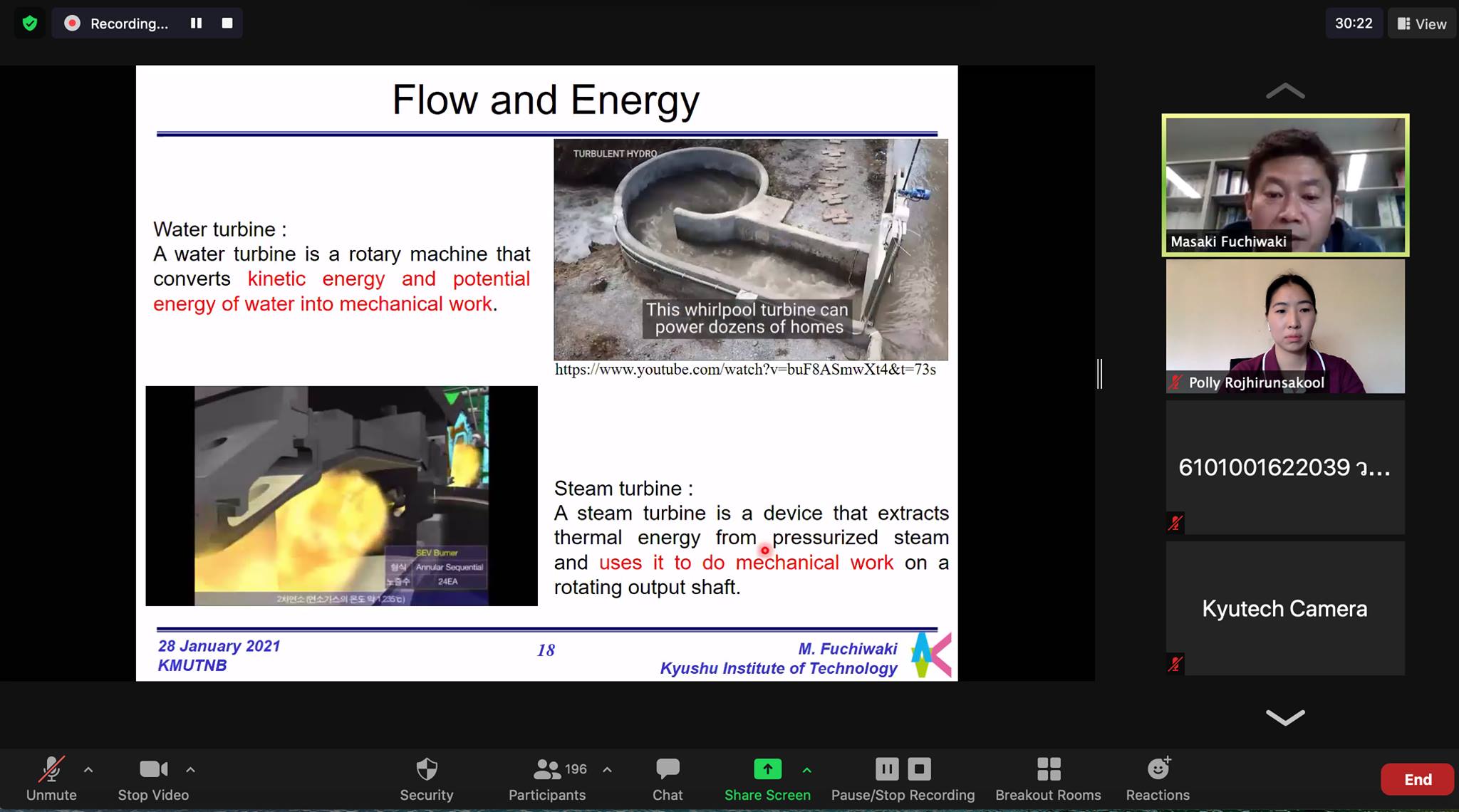Open the Reactions menu
Viewport: 1459px width, 812px height.
1158,779
